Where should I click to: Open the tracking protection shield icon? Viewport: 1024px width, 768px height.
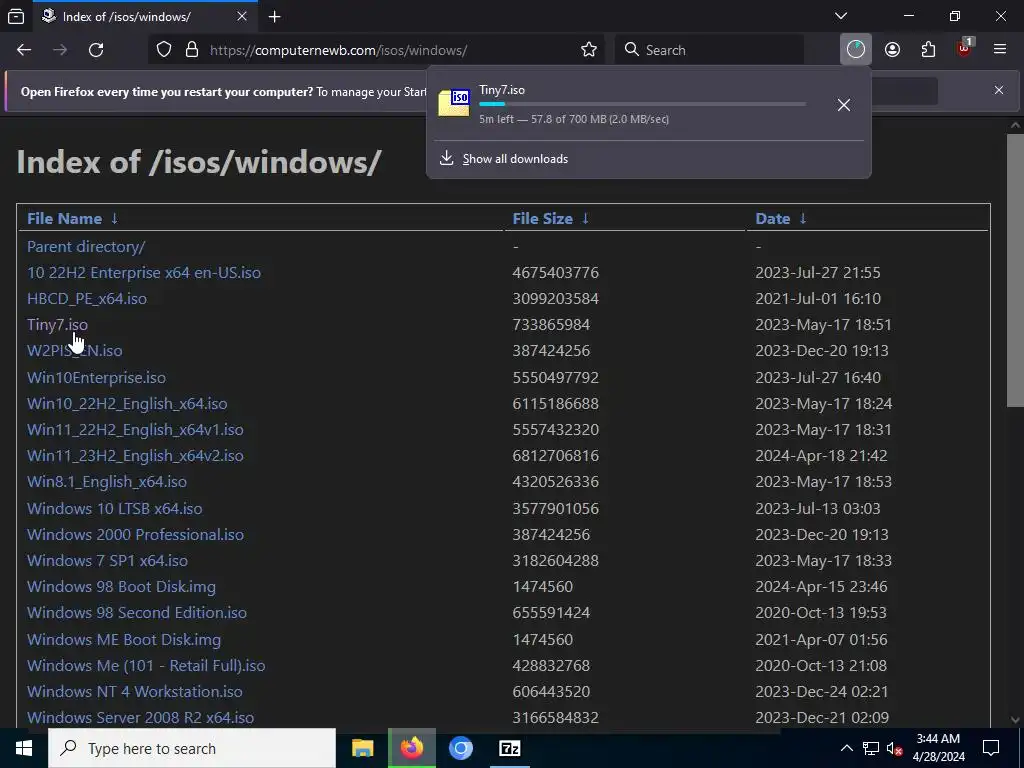[164, 50]
